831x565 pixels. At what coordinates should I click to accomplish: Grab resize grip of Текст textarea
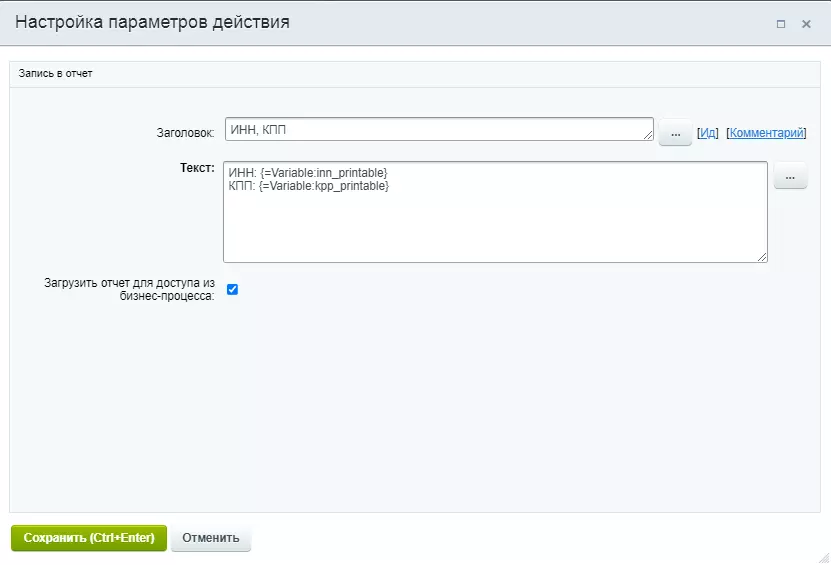click(762, 257)
